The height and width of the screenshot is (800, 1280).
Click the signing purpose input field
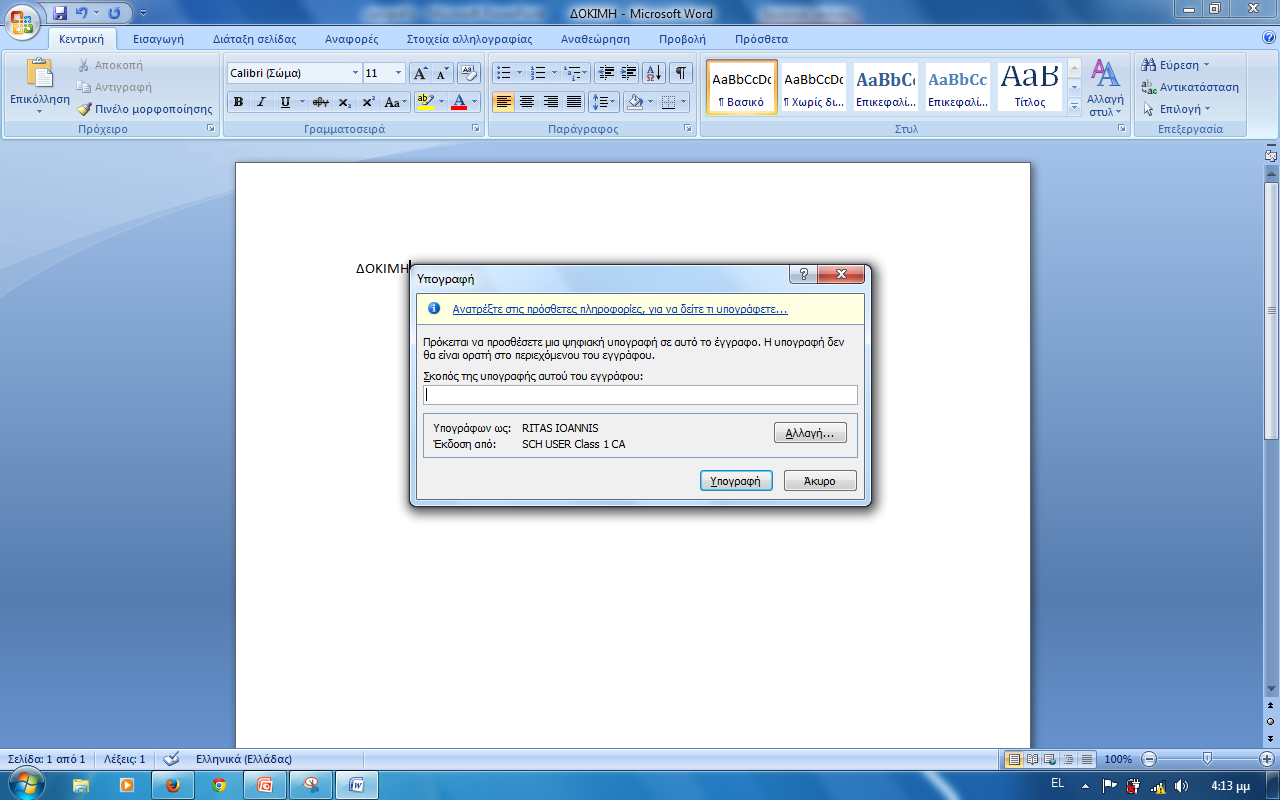640,395
